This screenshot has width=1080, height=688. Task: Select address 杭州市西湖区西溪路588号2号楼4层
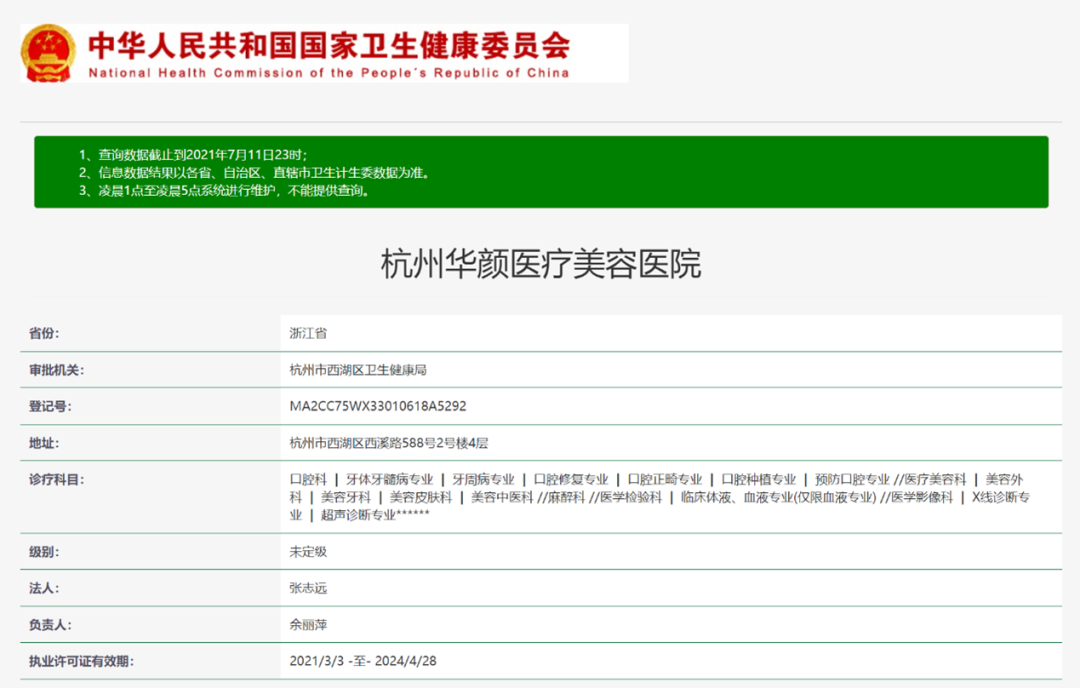[x=388, y=444]
